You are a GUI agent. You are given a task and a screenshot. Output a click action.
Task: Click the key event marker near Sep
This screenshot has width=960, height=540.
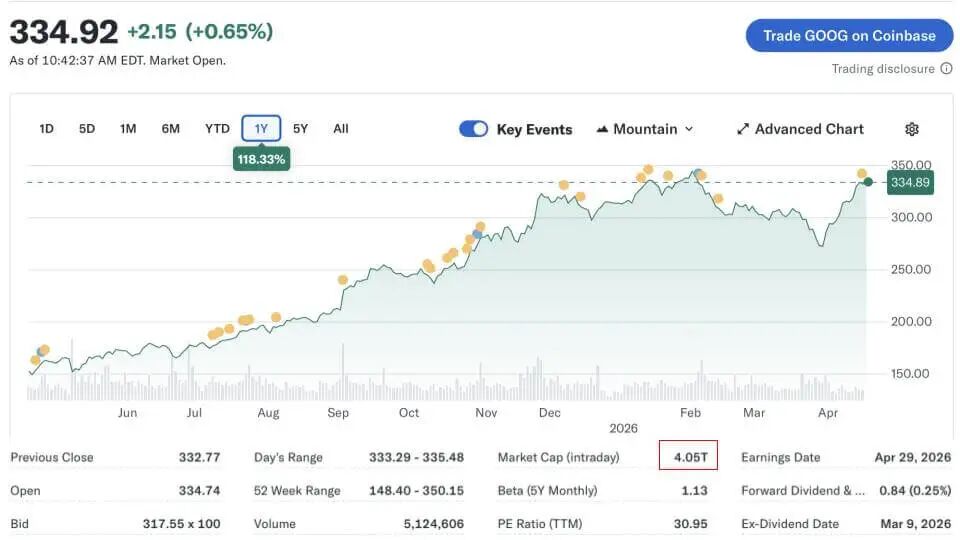(x=343, y=280)
